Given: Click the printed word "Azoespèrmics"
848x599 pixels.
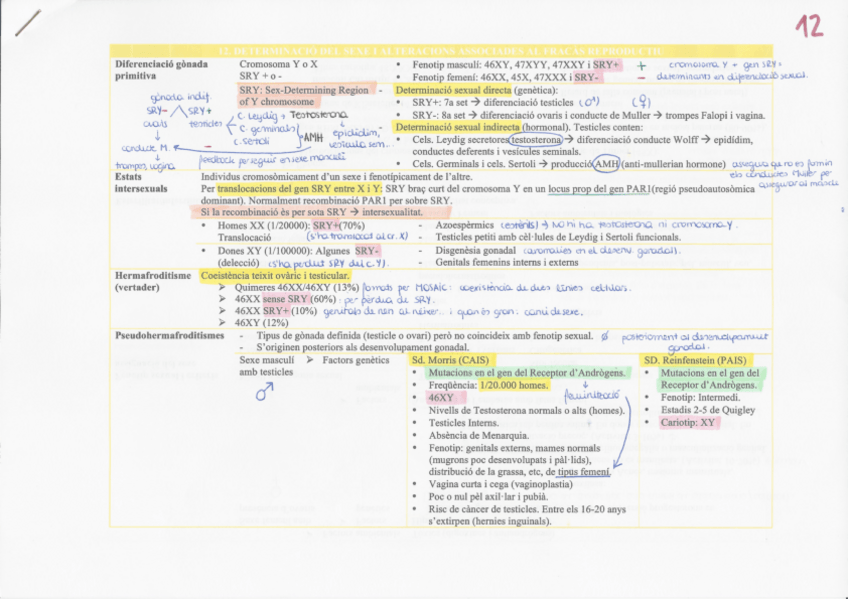Looking at the screenshot, I should coord(465,225).
